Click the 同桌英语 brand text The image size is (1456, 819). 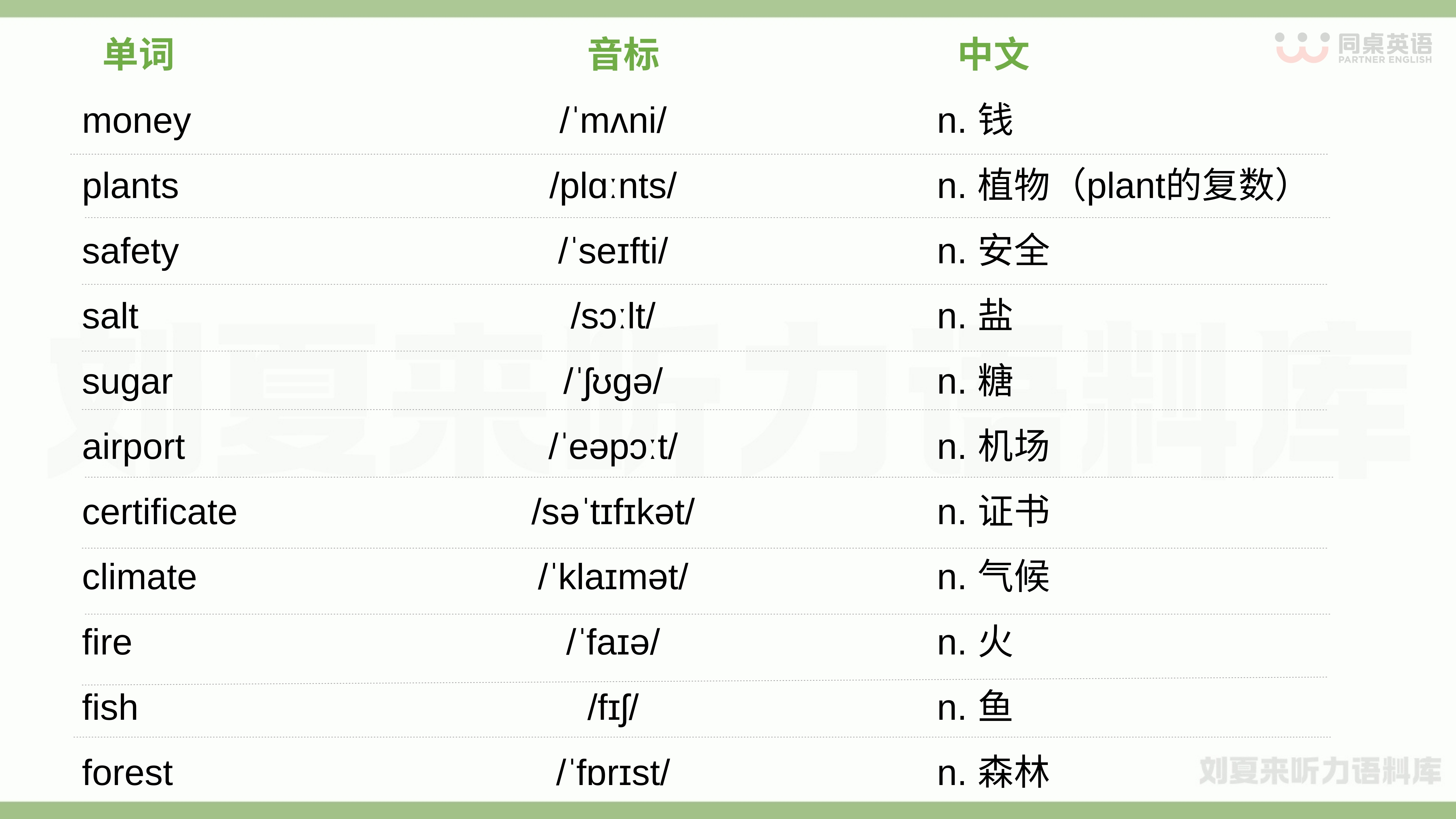(1385, 43)
